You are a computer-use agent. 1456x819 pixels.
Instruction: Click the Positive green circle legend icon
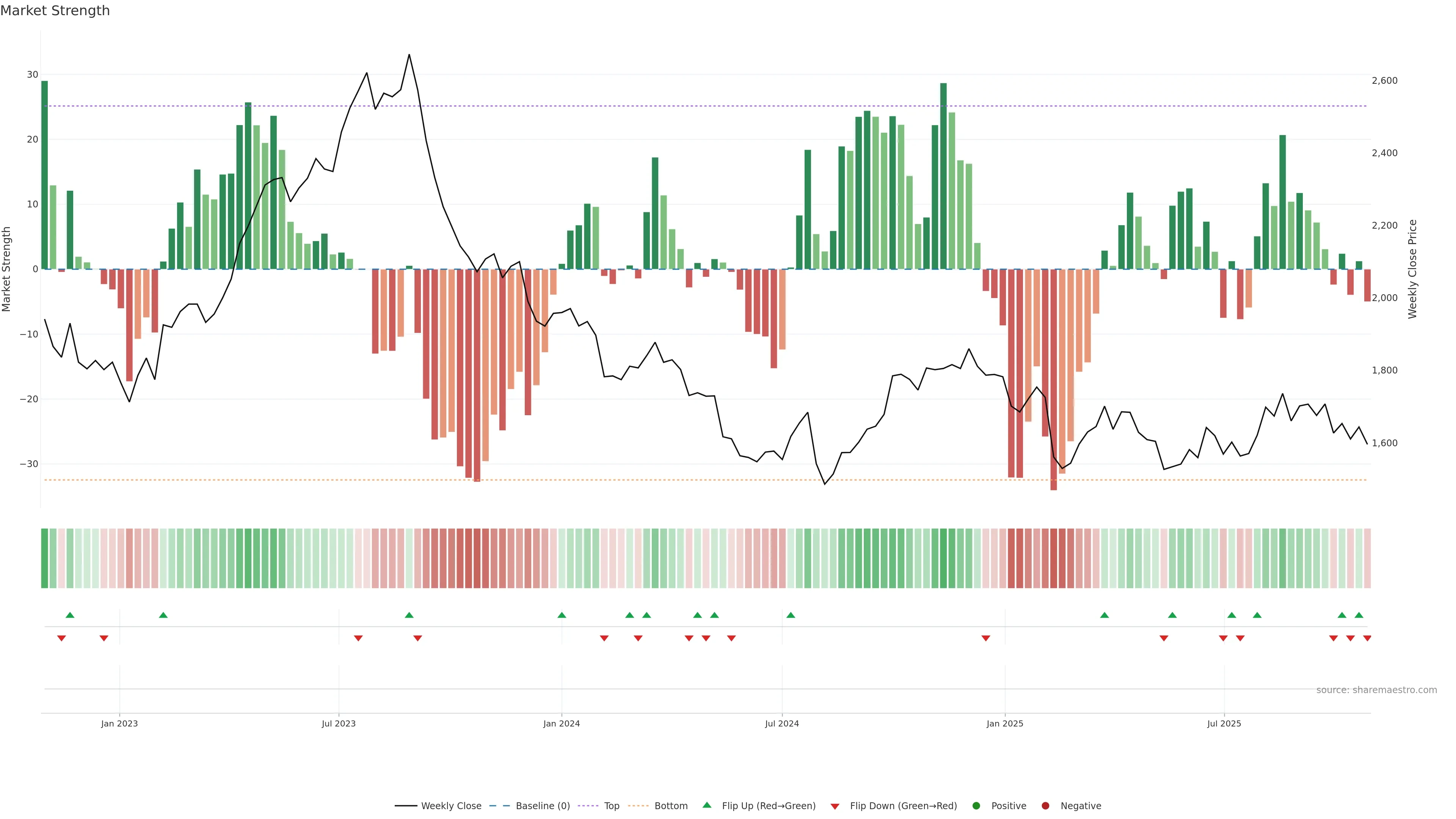tap(976, 806)
